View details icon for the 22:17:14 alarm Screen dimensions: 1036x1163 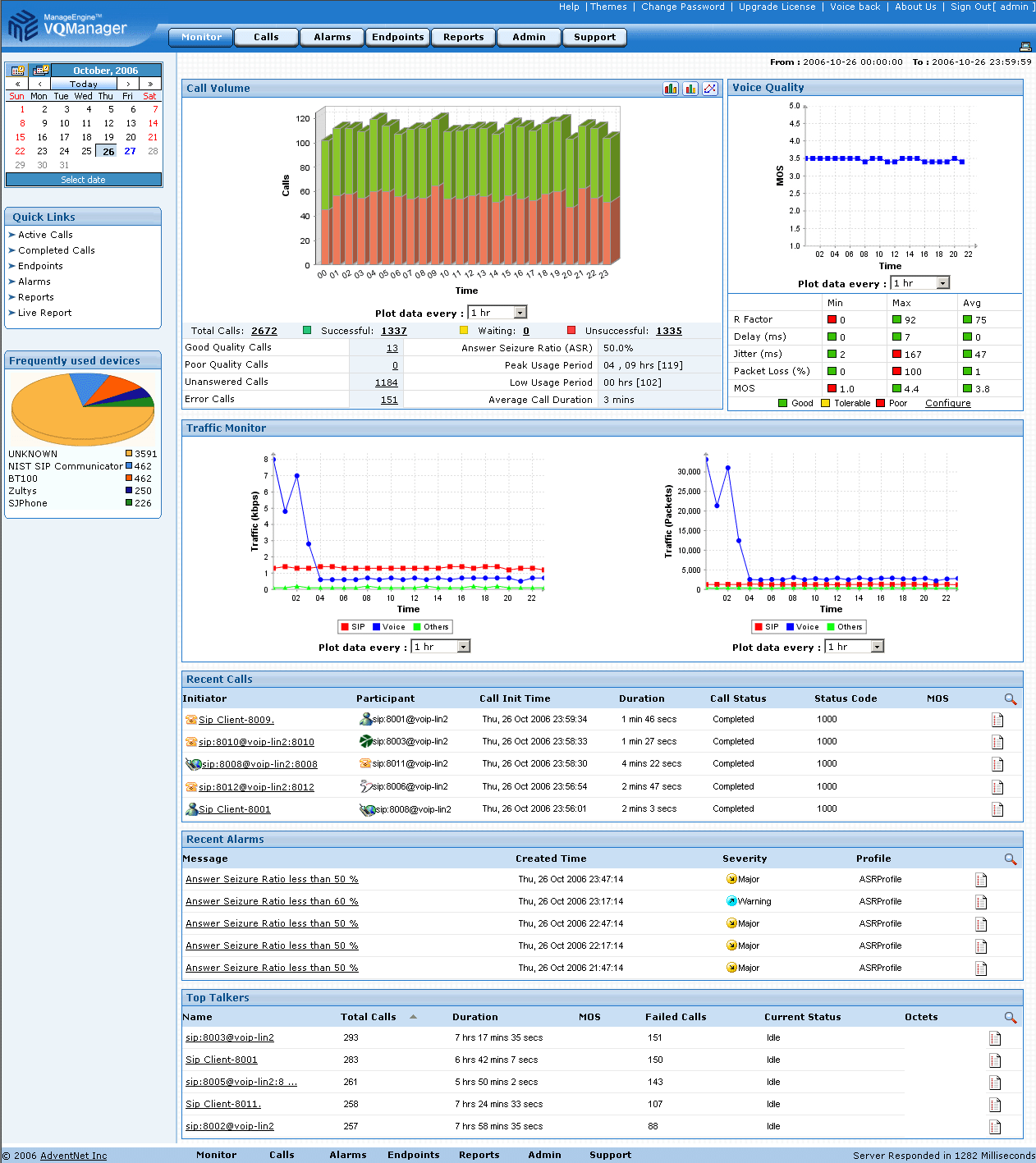[981, 946]
